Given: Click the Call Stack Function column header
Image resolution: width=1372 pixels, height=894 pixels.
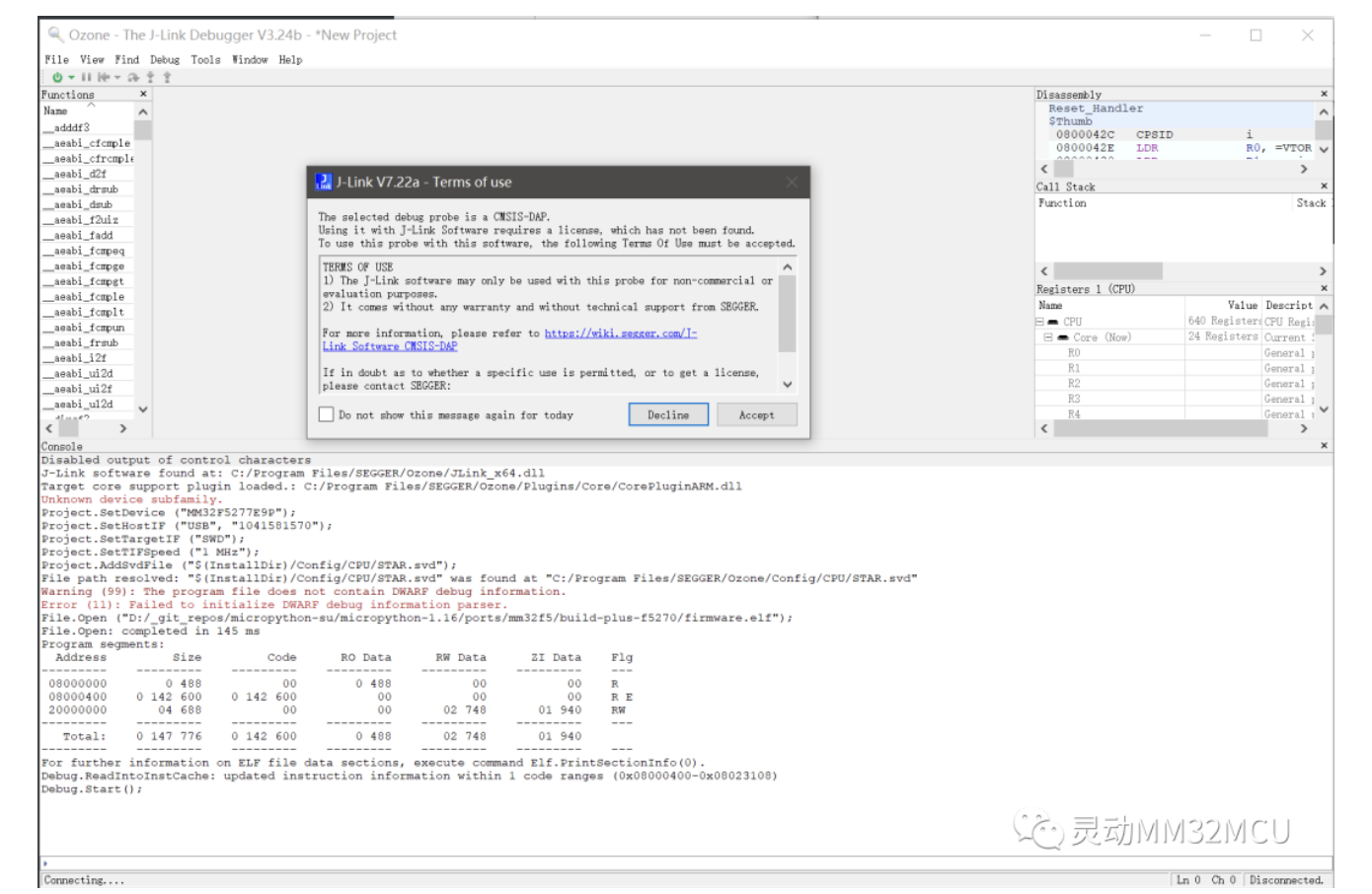Looking at the screenshot, I should (x=1165, y=203).
